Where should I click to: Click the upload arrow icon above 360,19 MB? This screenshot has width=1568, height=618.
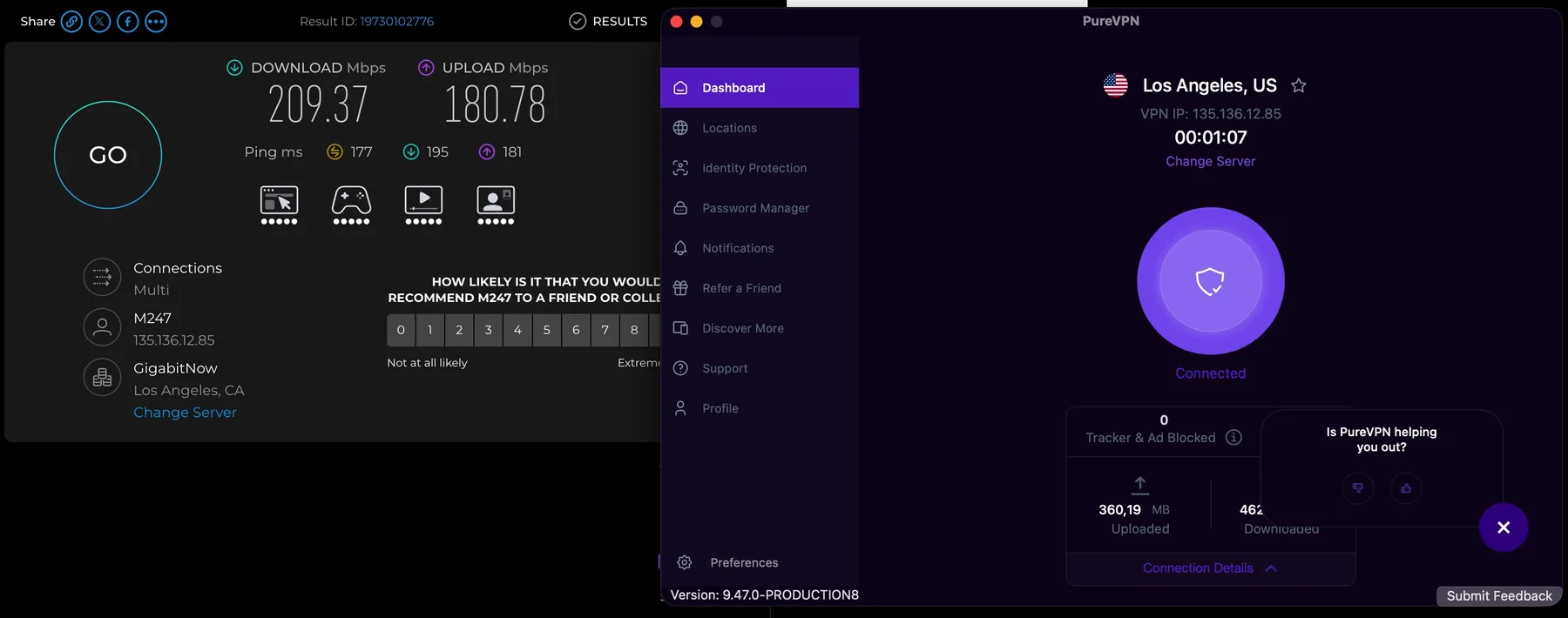[1139, 485]
